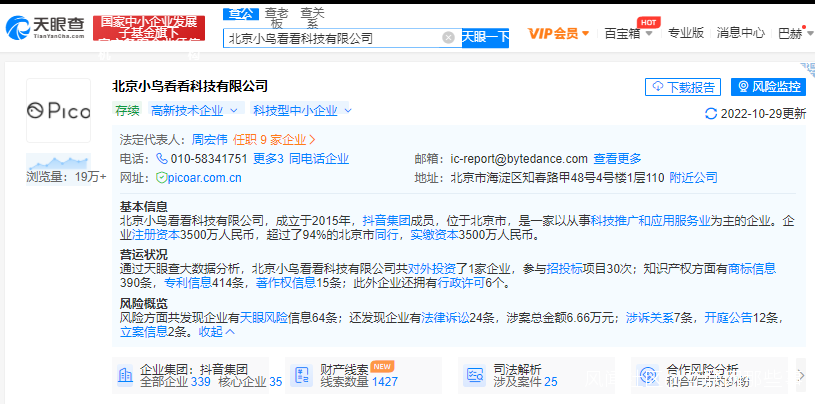Click the 企业集团 building icon
Viewport: 815px width, 404px height.
click(125, 375)
